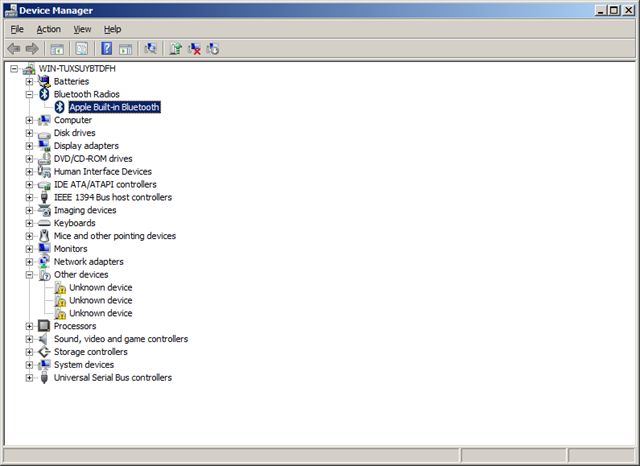Click the blue Help question-mark icon
This screenshot has height=466, width=640.
(107, 49)
